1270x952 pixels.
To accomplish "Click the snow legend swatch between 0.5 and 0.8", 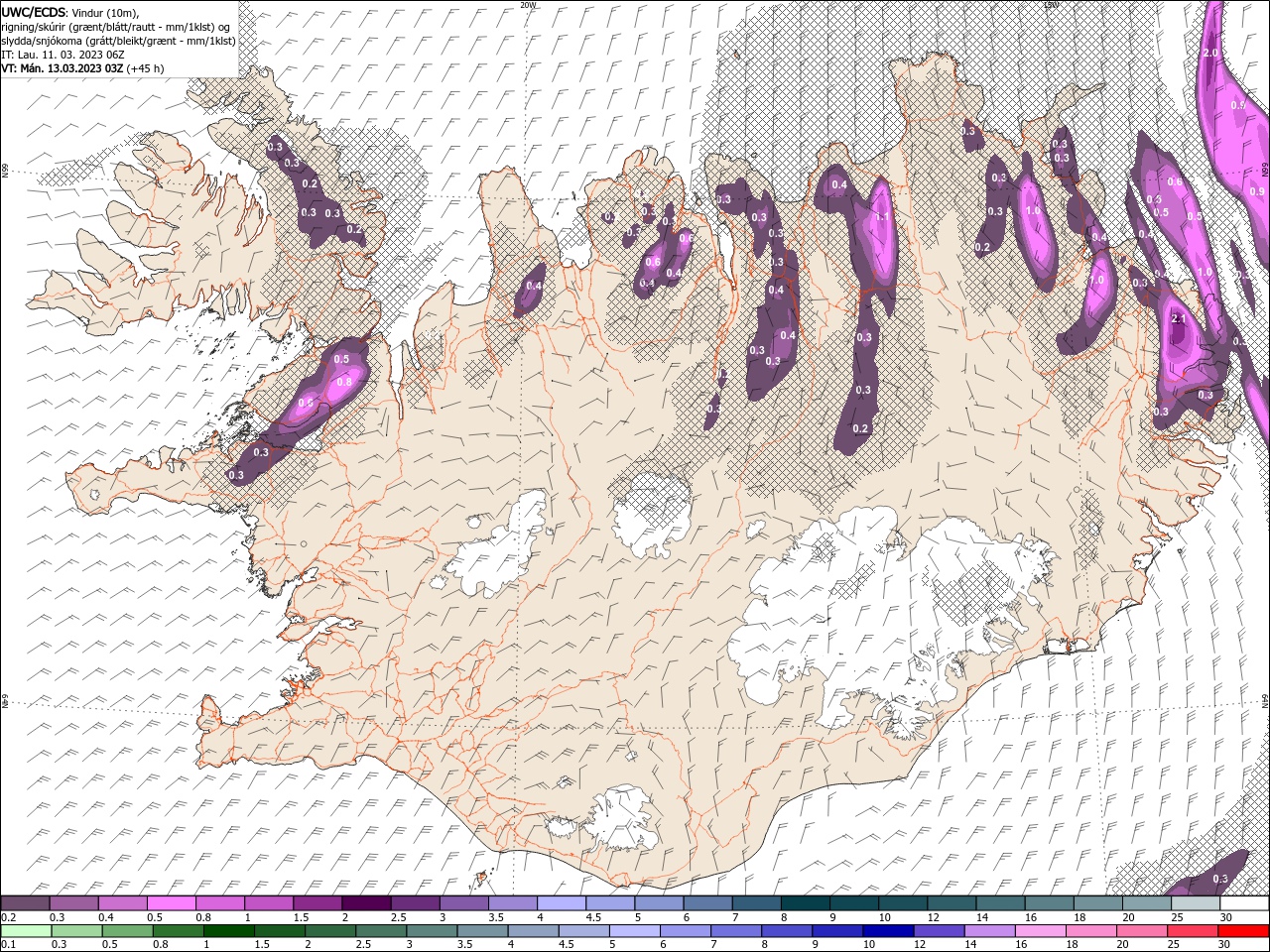I will [171, 903].
